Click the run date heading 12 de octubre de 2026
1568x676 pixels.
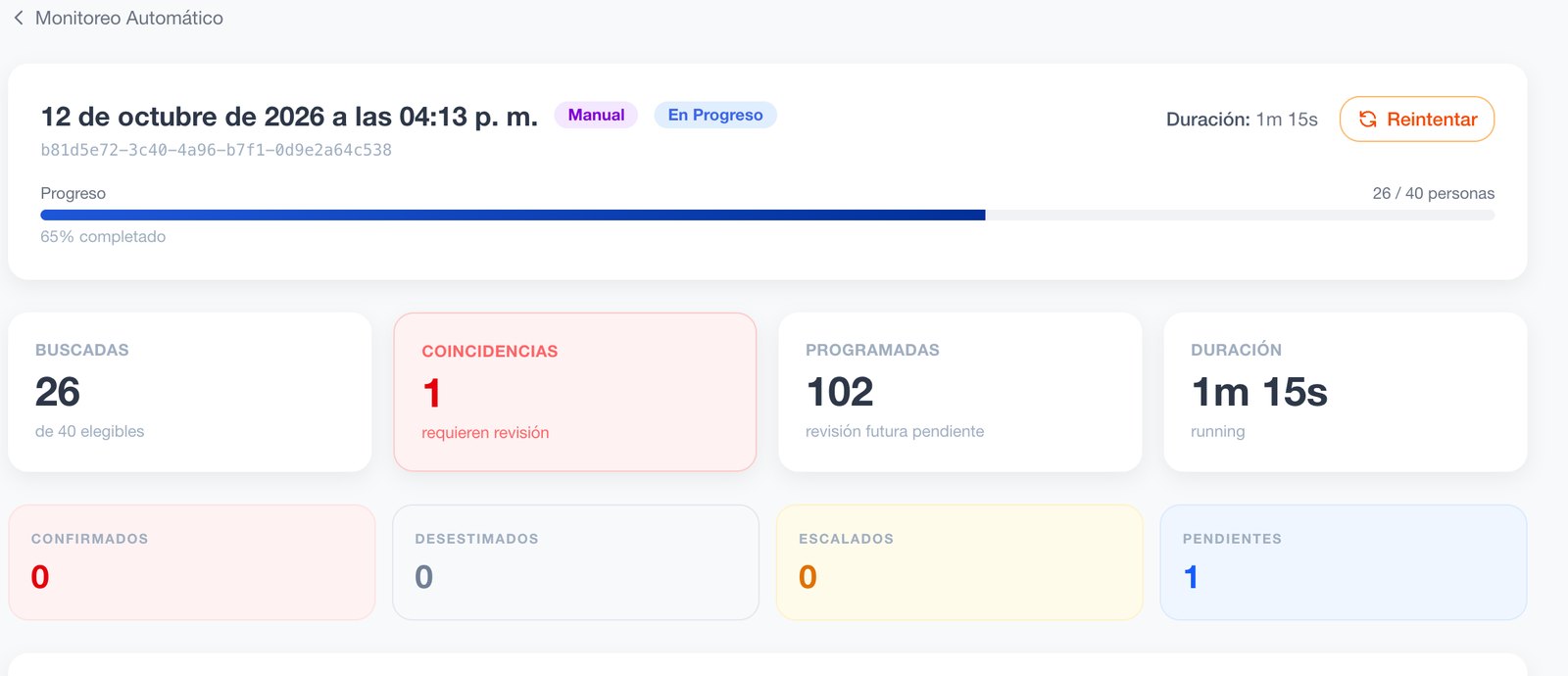point(289,117)
